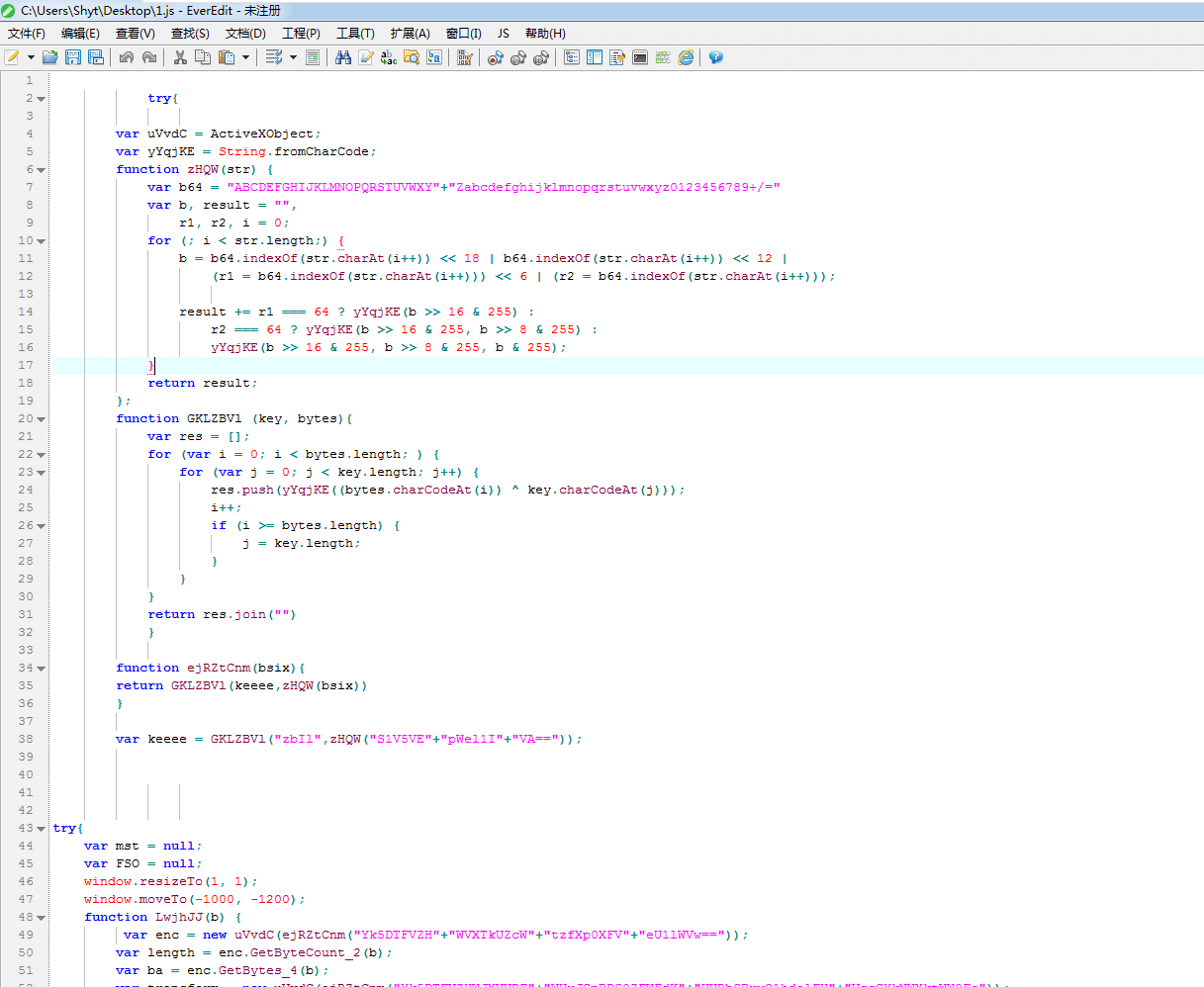The height and width of the screenshot is (987, 1204).
Task: Click the document view icon after wrap
Action: [313, 57]
